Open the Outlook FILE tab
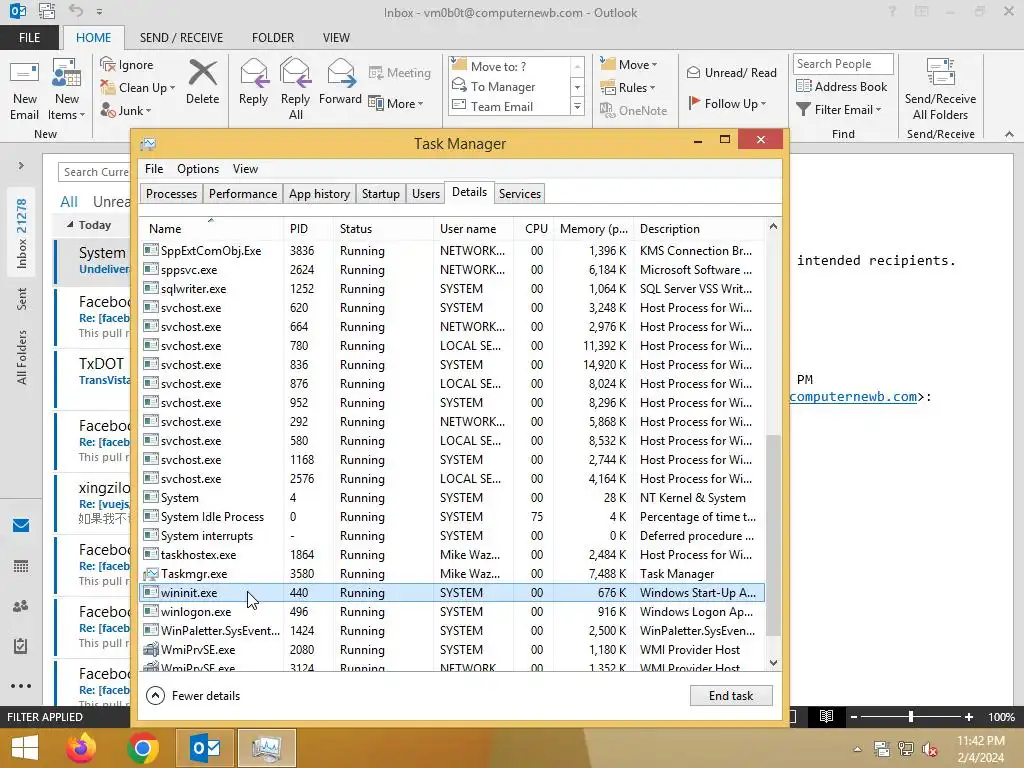Image resolution: width=1024 pixels, height=768 pixels. 29,37
